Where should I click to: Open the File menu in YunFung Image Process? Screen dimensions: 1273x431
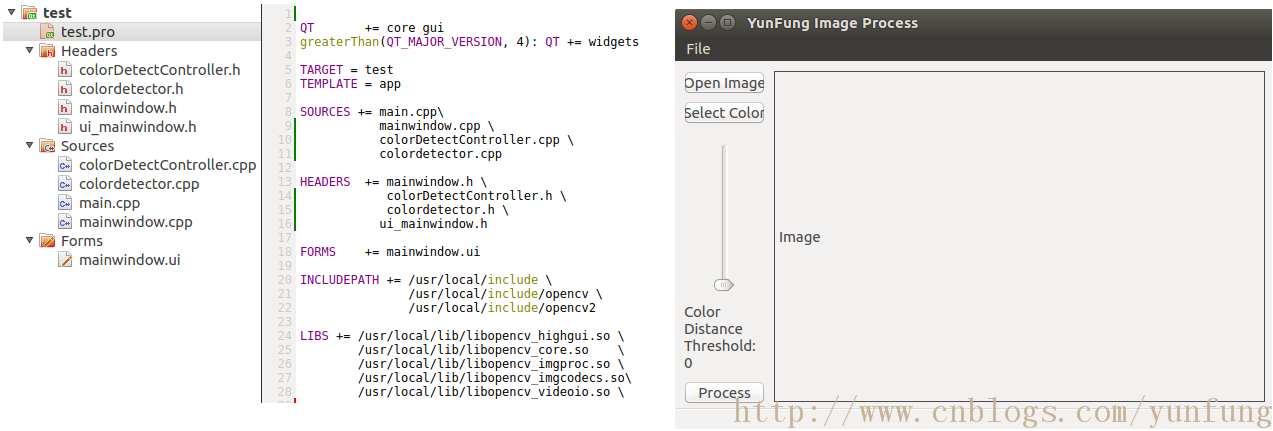(x=698, y=49)
